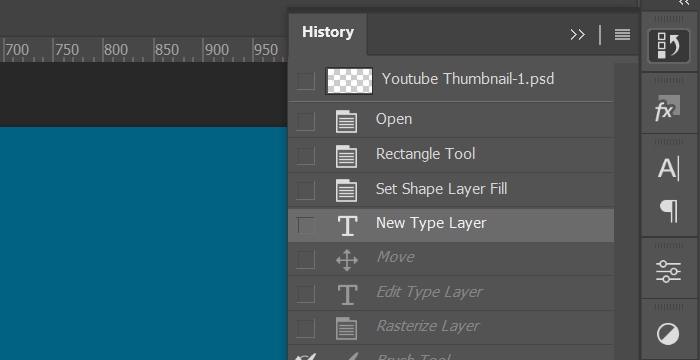700x360 pixels.
Task: Click the Move state arrows icon
Action: [347, 260]
